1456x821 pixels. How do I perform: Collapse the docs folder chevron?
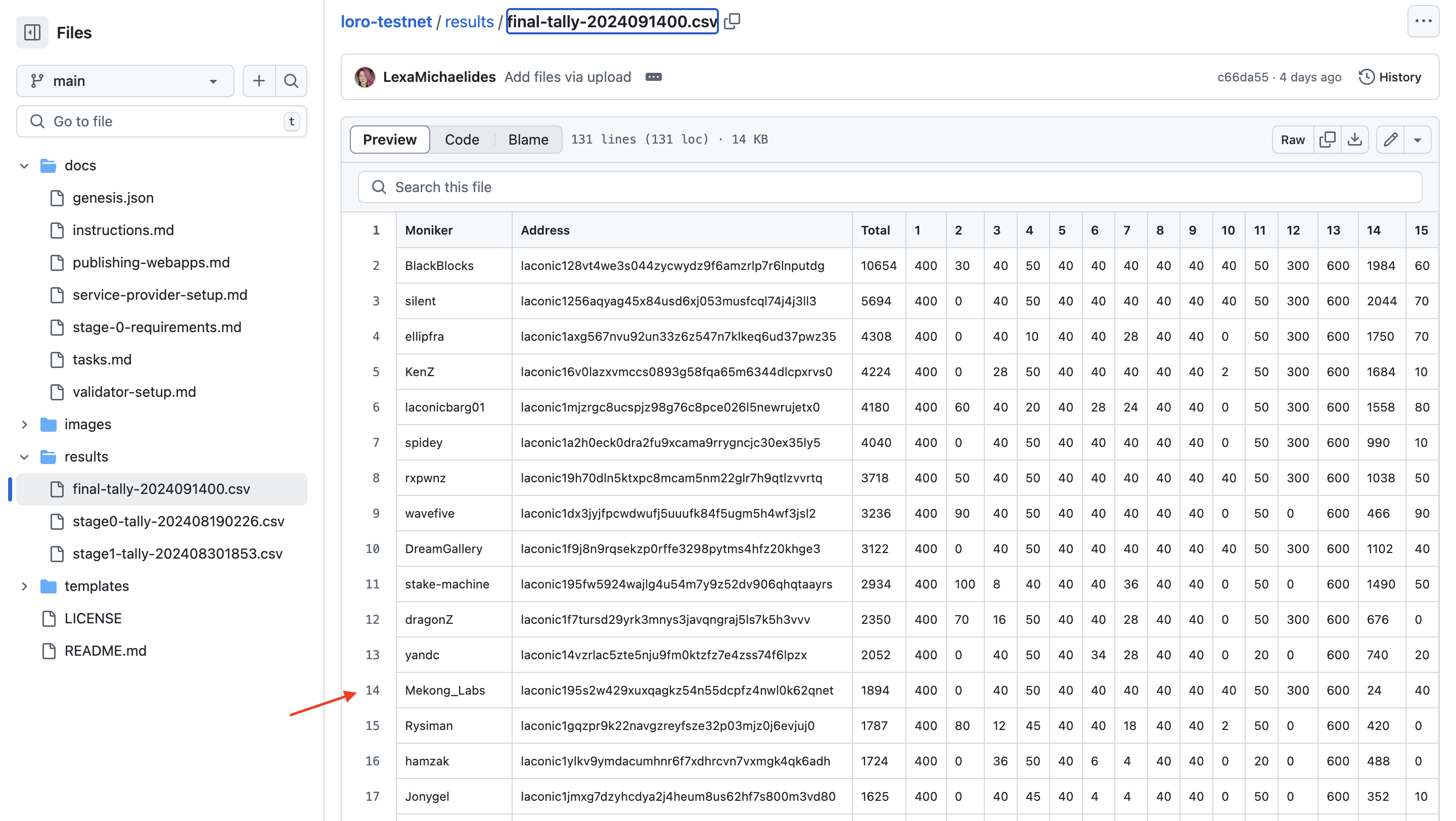coord(24,165)
